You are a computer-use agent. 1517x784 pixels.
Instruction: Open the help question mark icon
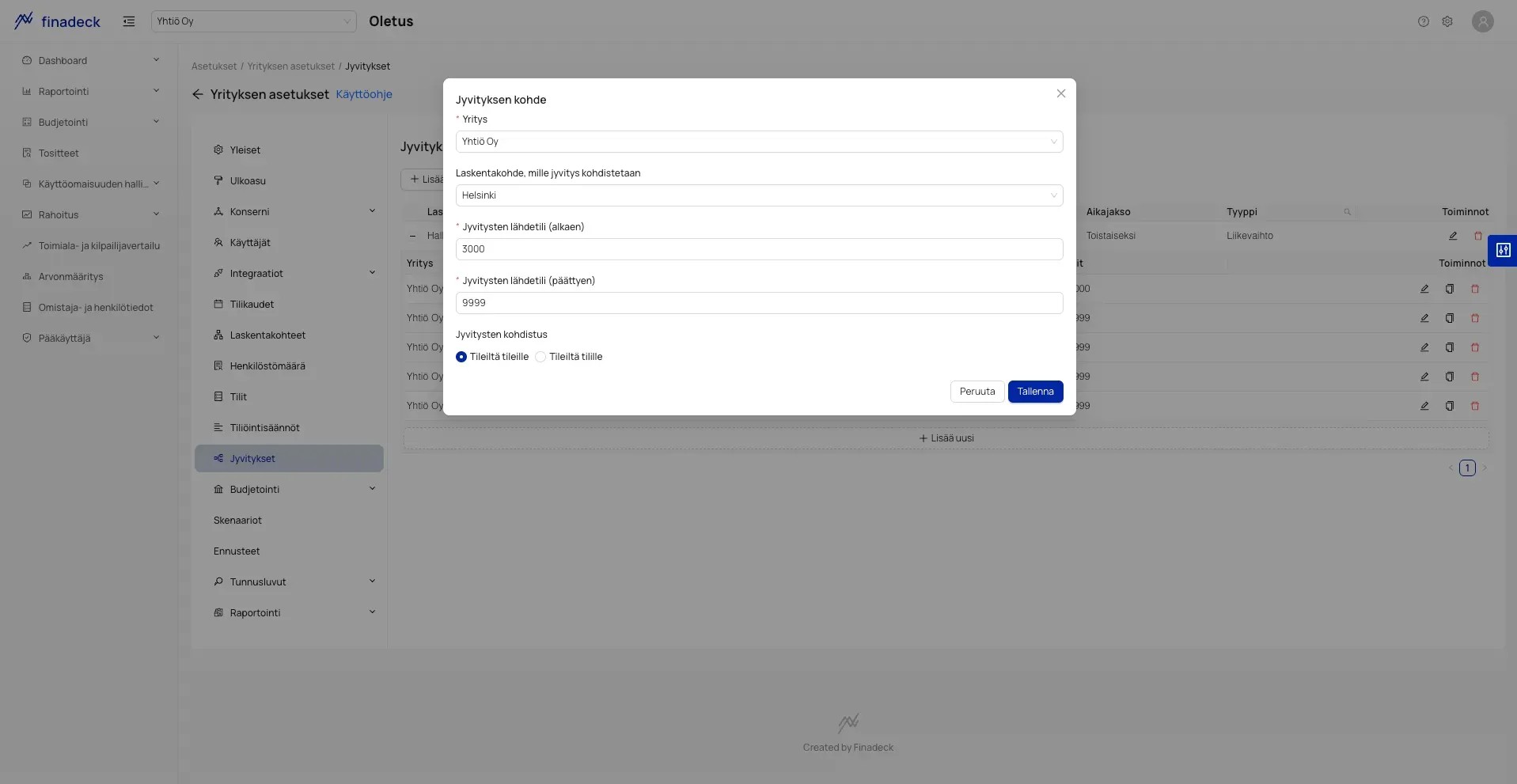[1424, 21]
